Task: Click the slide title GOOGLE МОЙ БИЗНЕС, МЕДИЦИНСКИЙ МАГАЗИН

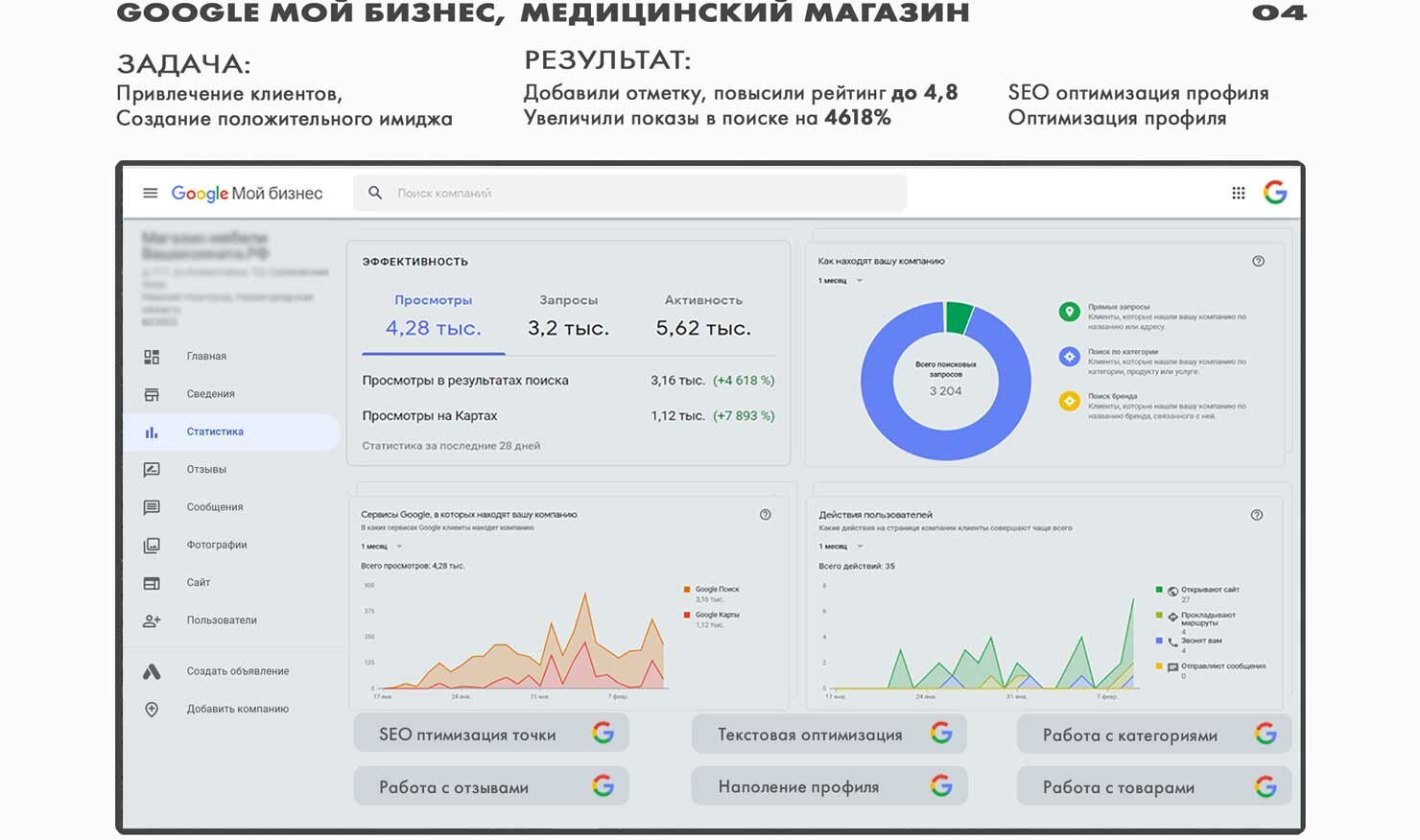Action: (543, 12)
